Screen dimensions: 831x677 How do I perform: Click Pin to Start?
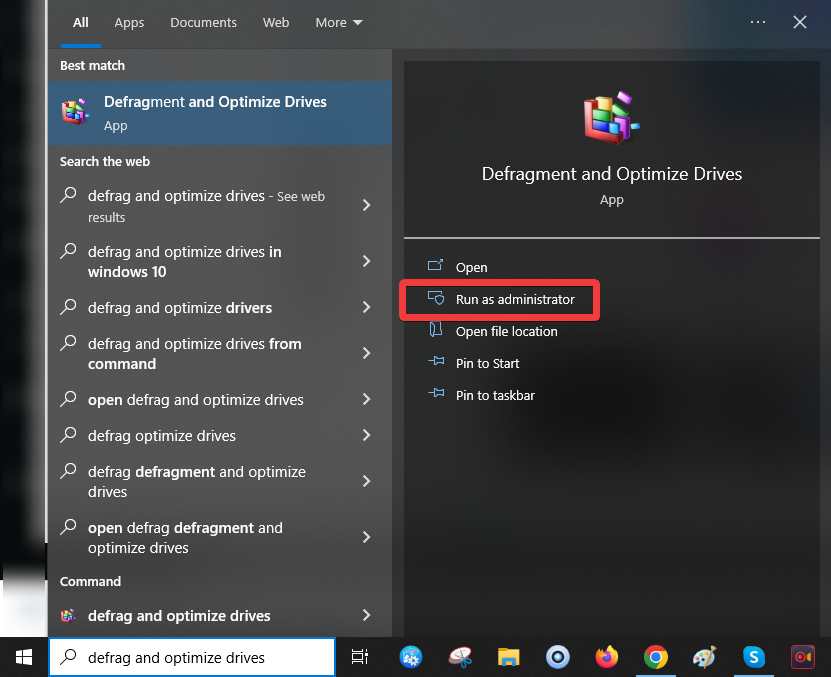click(487, 363)
